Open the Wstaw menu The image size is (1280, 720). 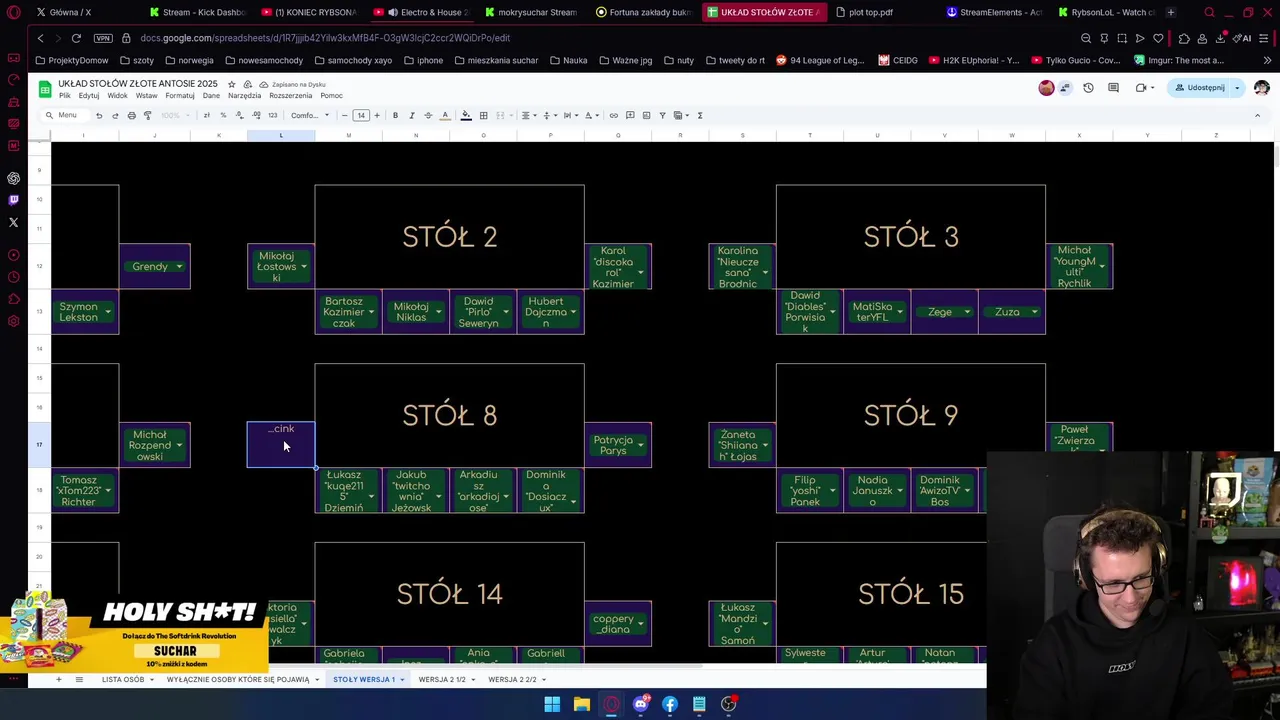coord(146,96)
